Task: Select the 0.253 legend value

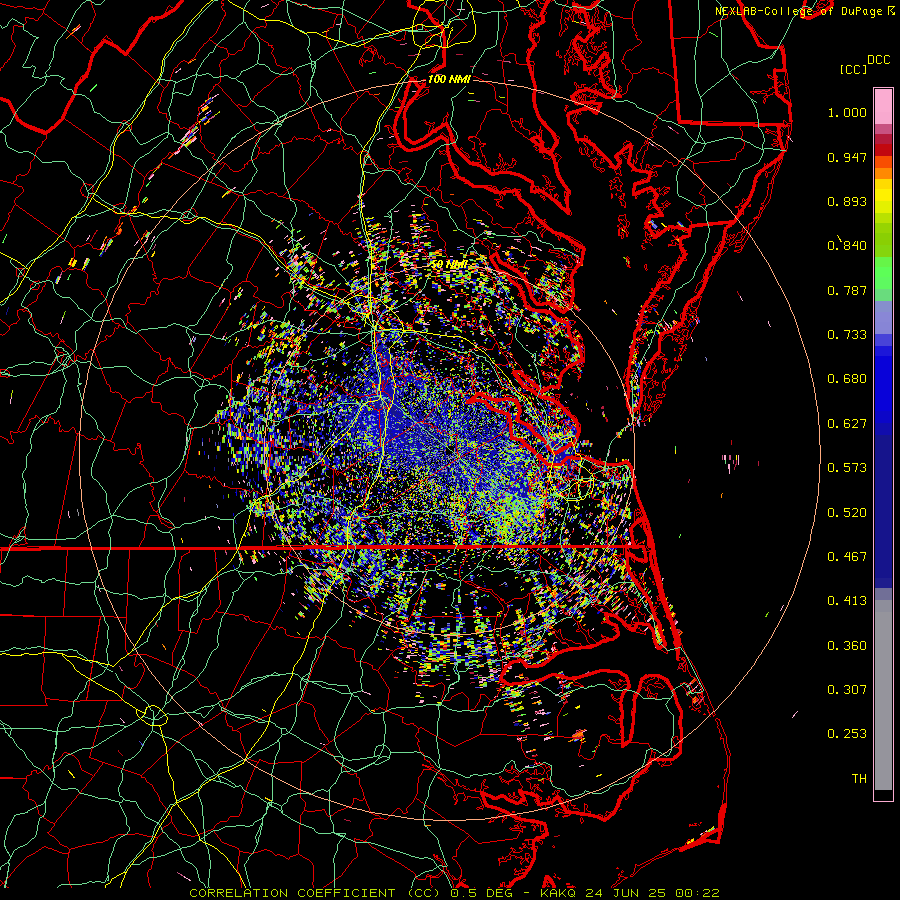Action: click(x=847, y=734)
